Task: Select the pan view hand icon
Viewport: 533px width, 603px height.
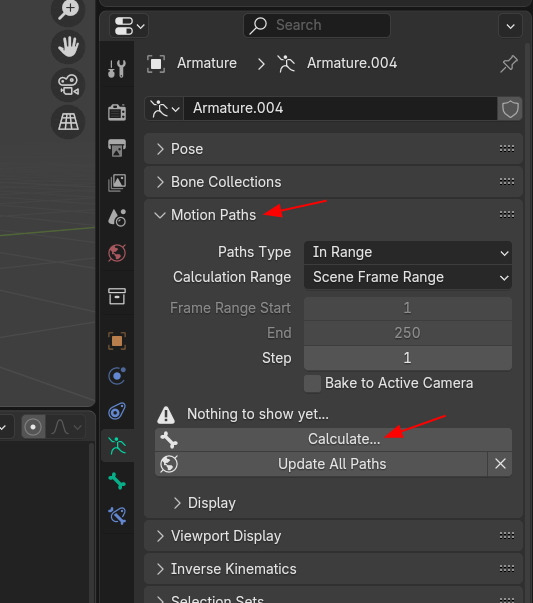Action: (68, 47)
